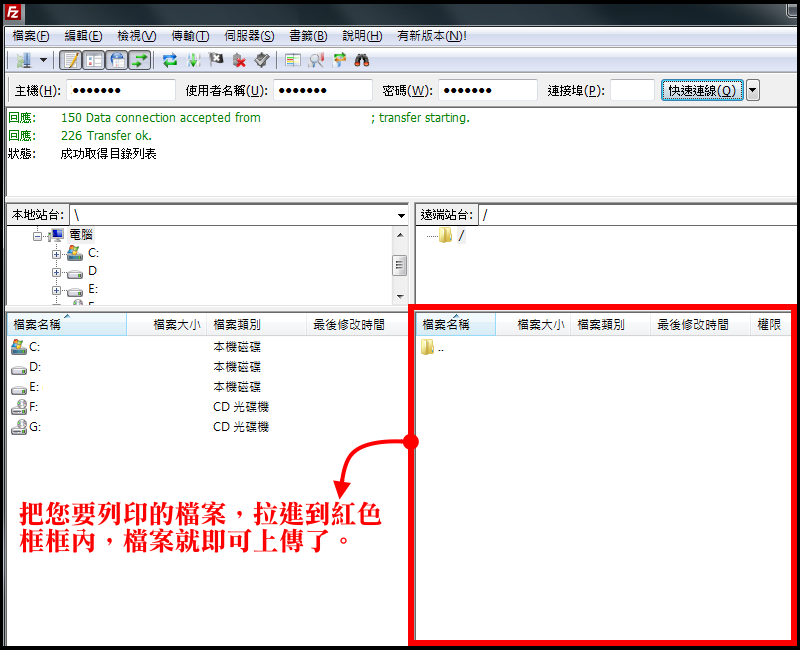This screenshot has height=650, width=800.
Task: Expand the C: drive tree node
Action: point(57,254)
